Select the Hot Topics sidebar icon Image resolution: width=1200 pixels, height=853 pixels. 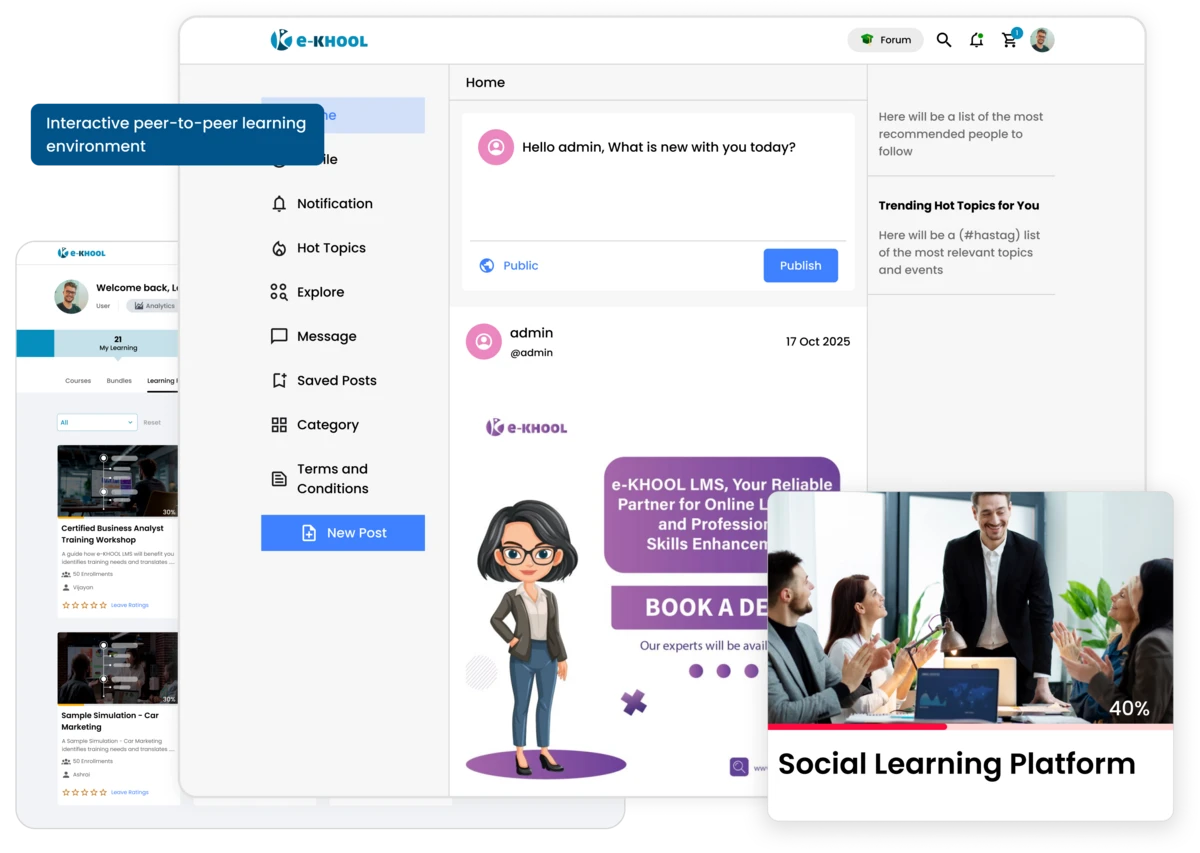[278, 248]
